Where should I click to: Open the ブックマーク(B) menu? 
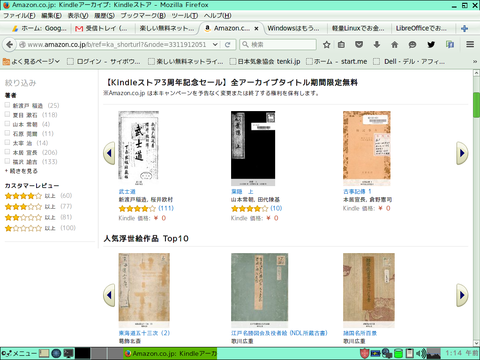click(143, 16)
